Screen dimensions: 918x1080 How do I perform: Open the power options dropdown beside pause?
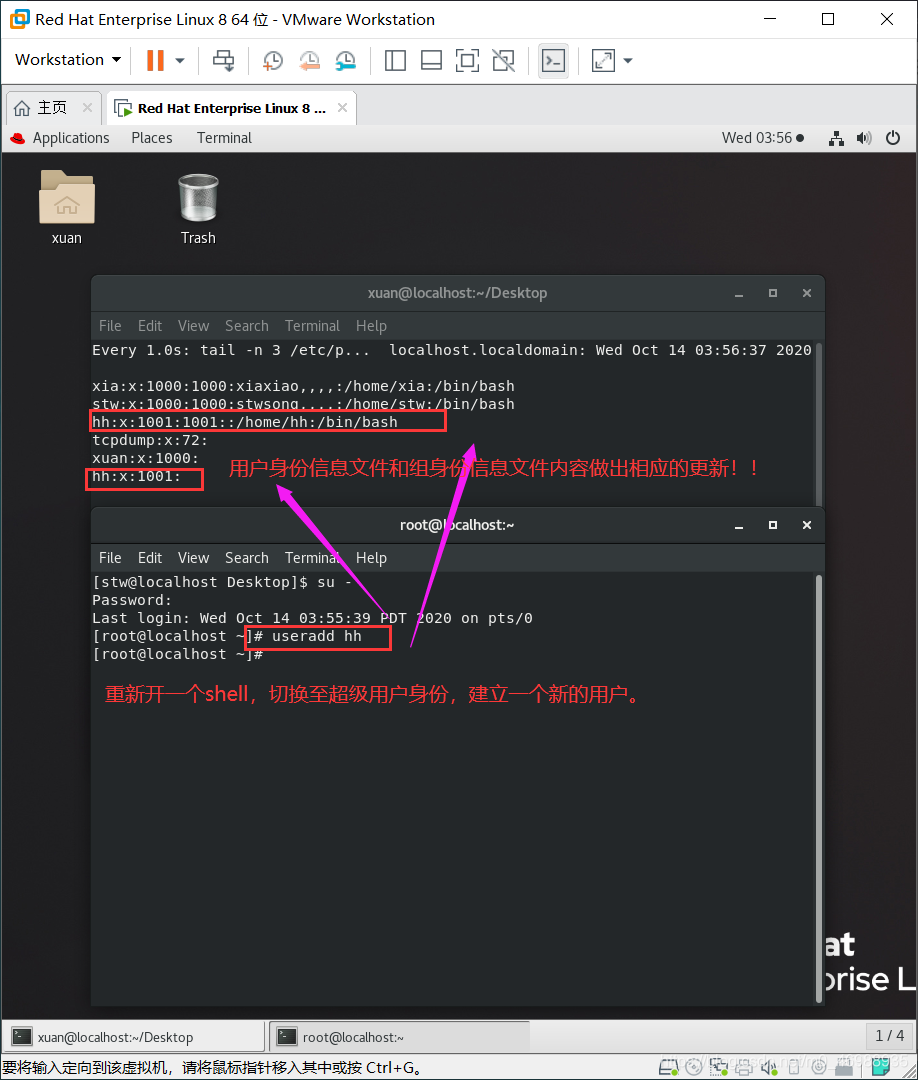(180, 61)
